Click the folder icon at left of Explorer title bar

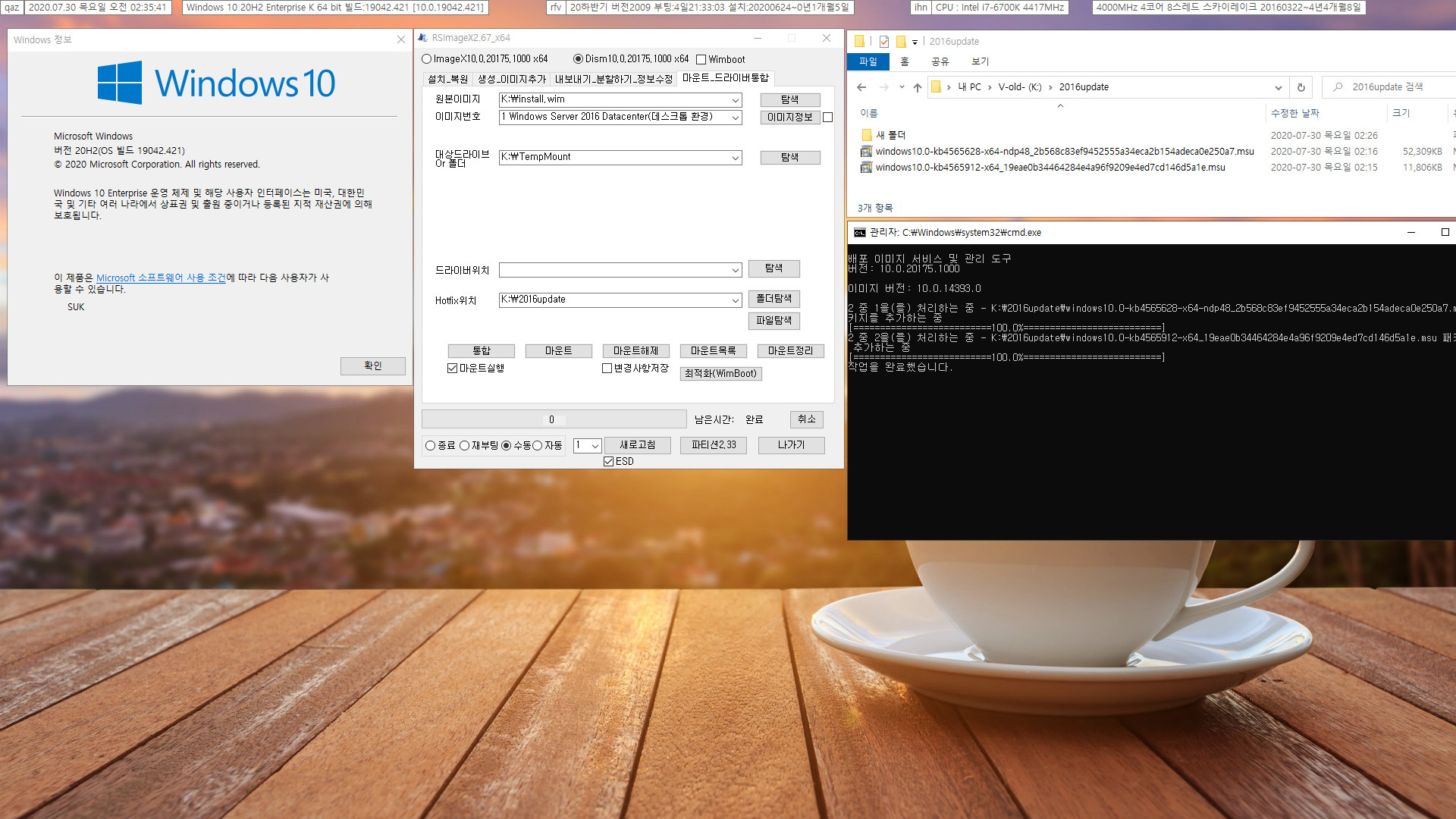(x=859, y=42)
